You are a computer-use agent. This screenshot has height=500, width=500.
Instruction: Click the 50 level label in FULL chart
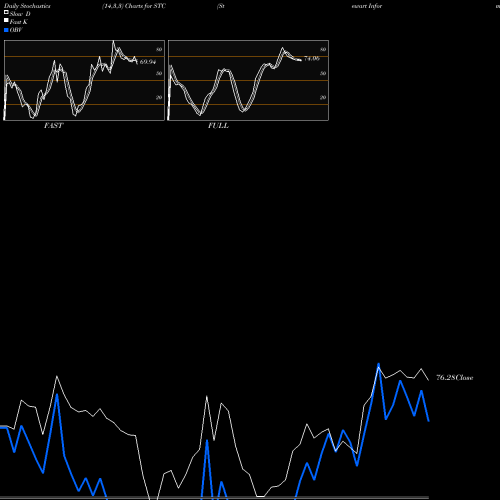(323, 73)
